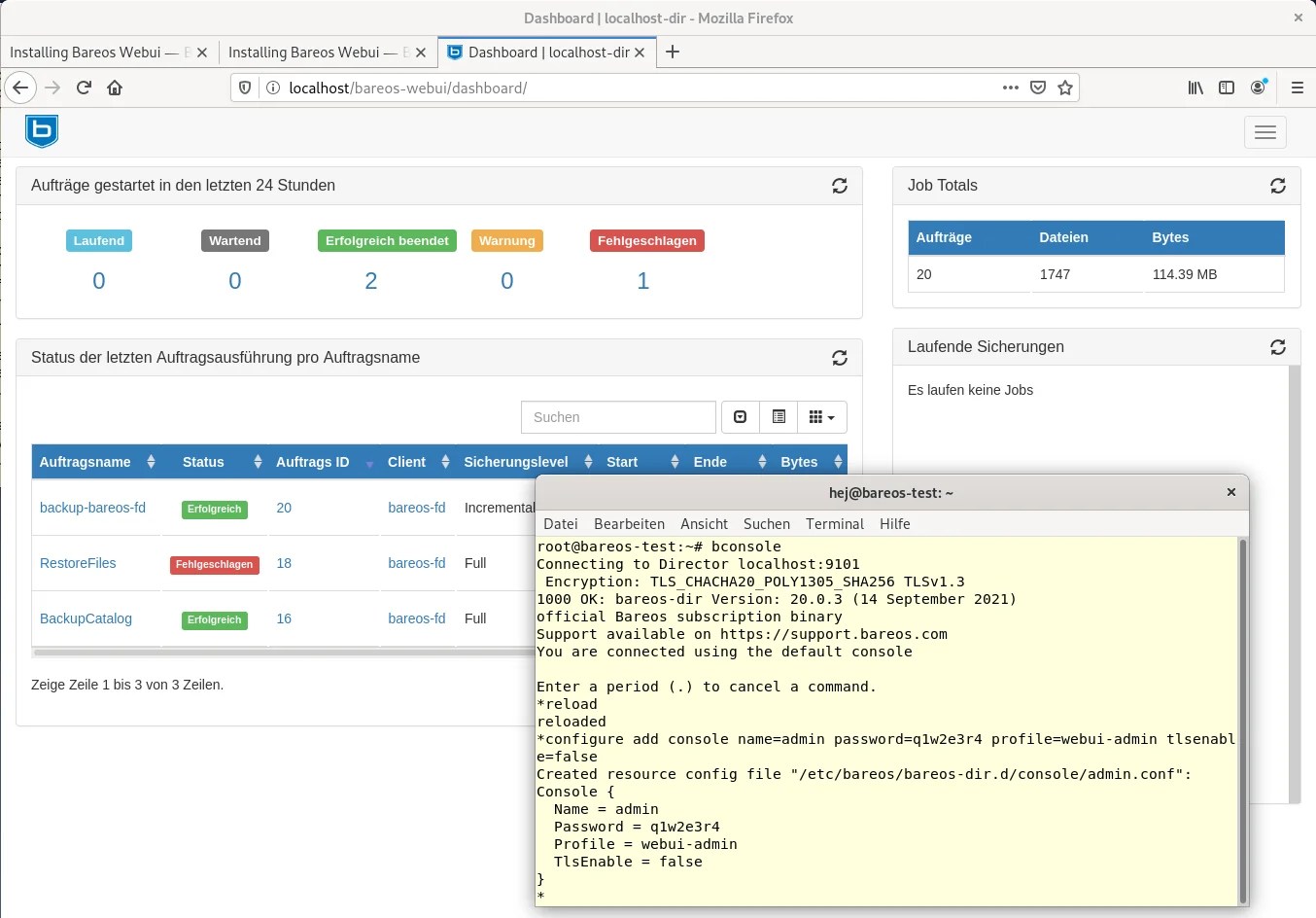
Task: Sort table by Auftrags ID column
Action: click(x=324, y=462)
